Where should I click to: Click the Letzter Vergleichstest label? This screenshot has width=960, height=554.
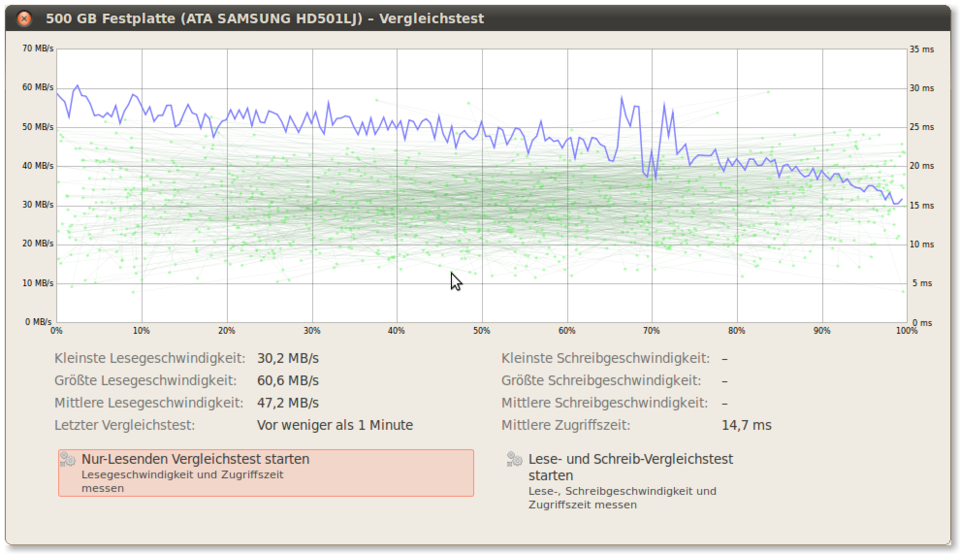(124, 425)
